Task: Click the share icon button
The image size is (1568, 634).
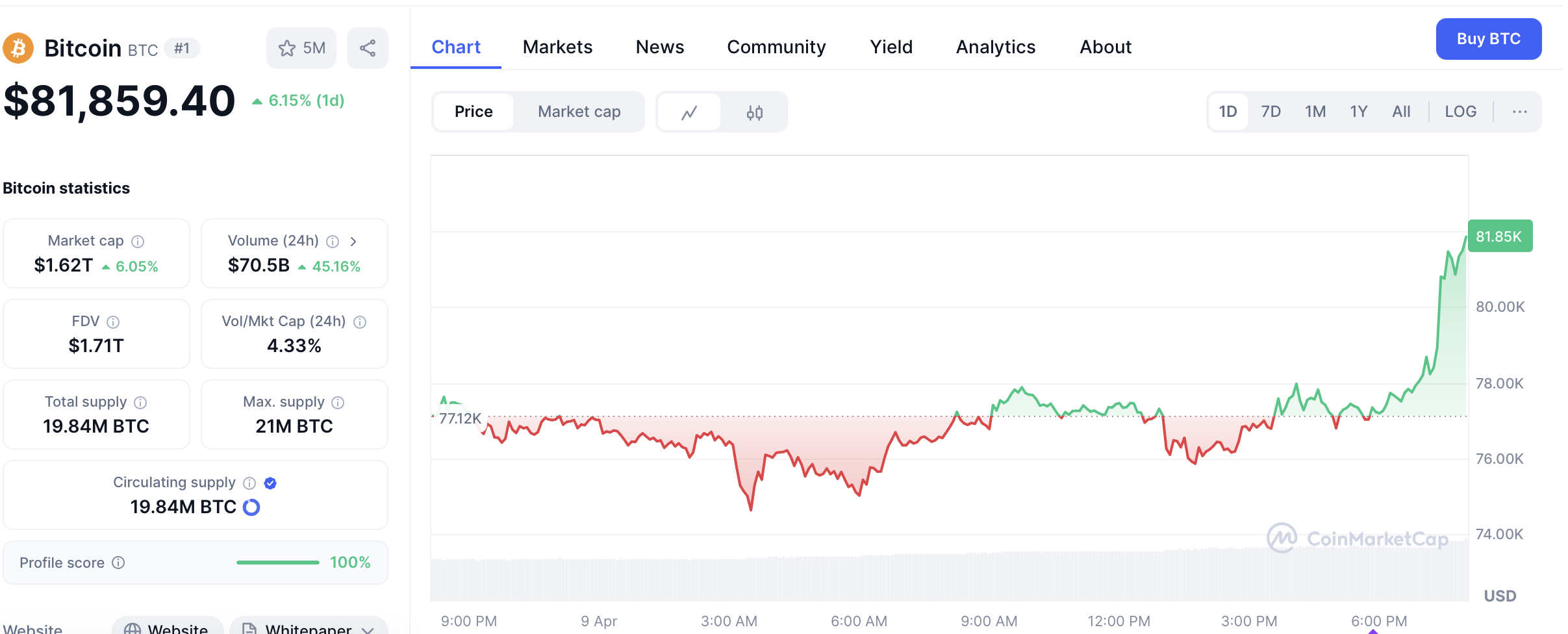Action: click(368, 48)
